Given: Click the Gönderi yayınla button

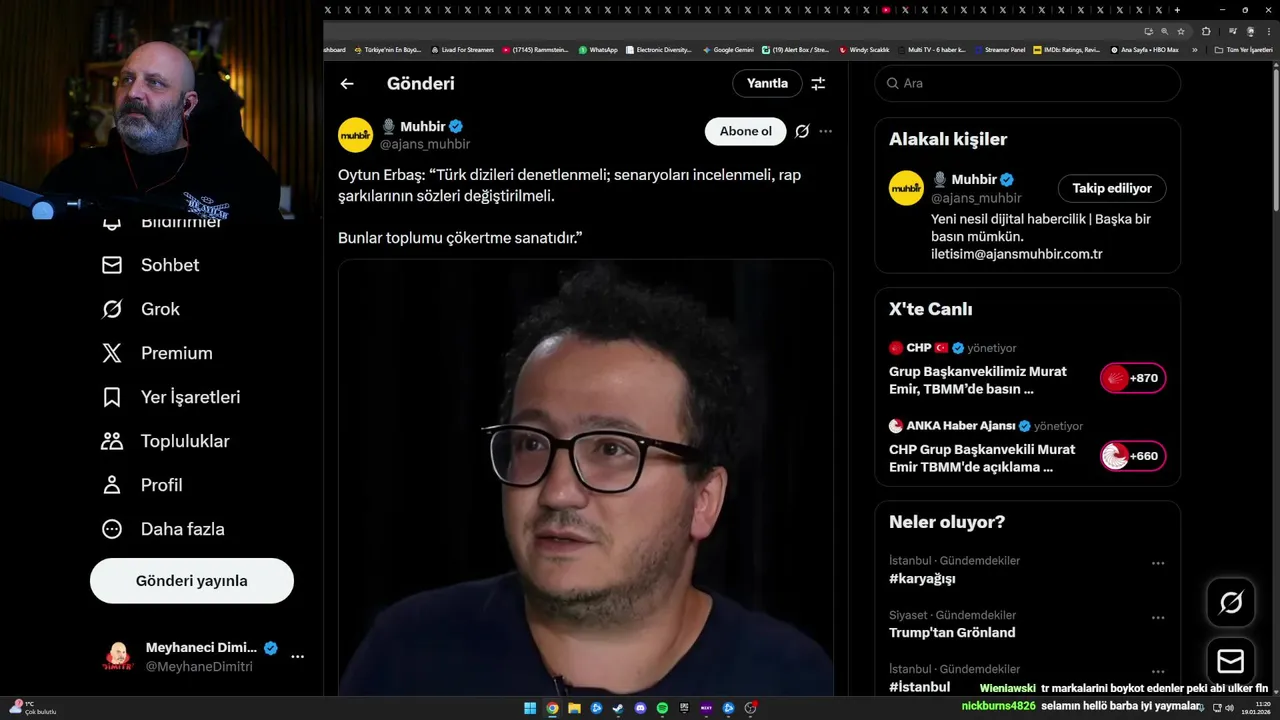Looking at the screenshot, I should 192,581.
